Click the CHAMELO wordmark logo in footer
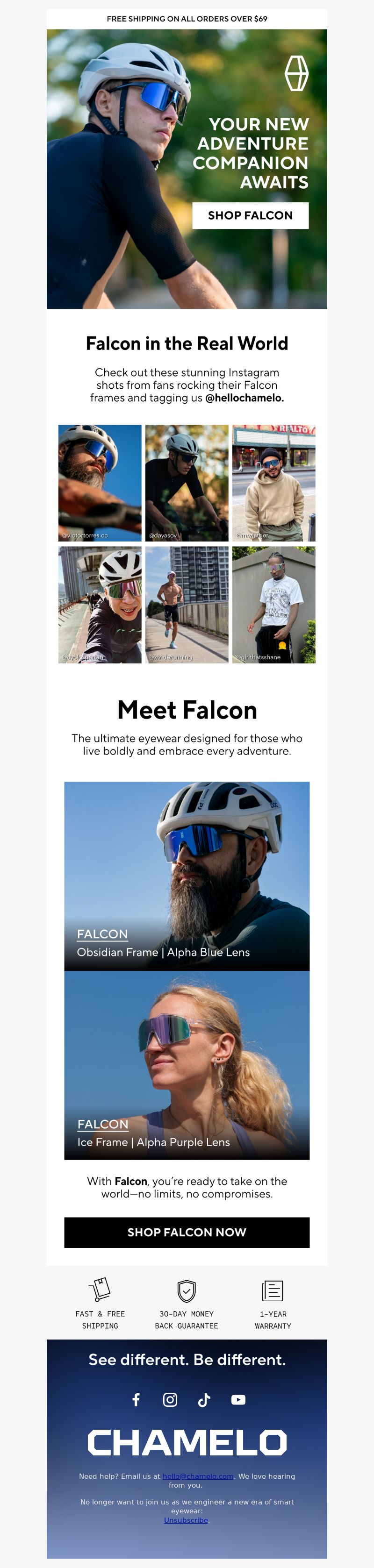Screen dimensions: 374x1568 tap(187, 1443)
